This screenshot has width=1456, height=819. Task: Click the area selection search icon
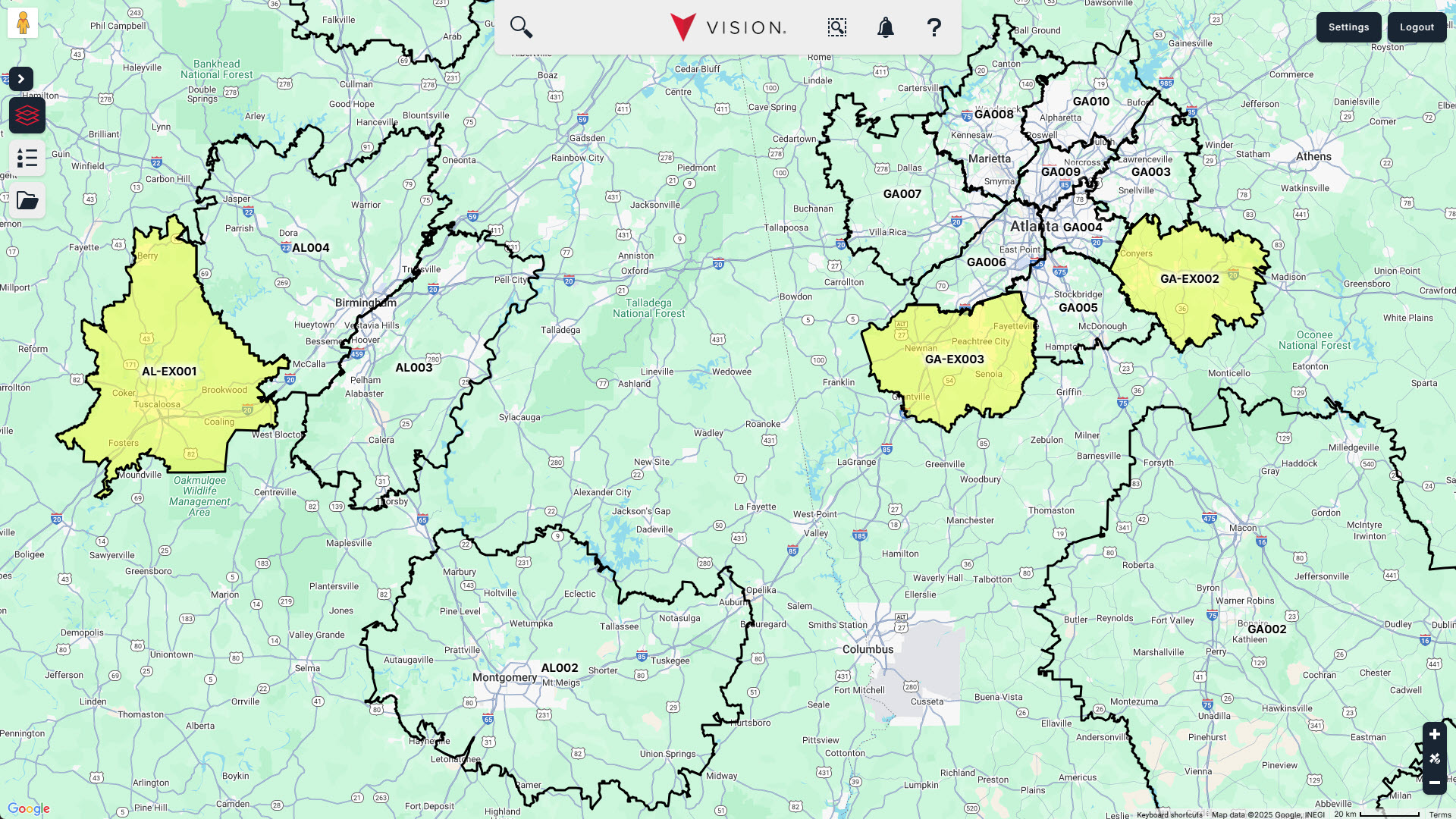836,27
